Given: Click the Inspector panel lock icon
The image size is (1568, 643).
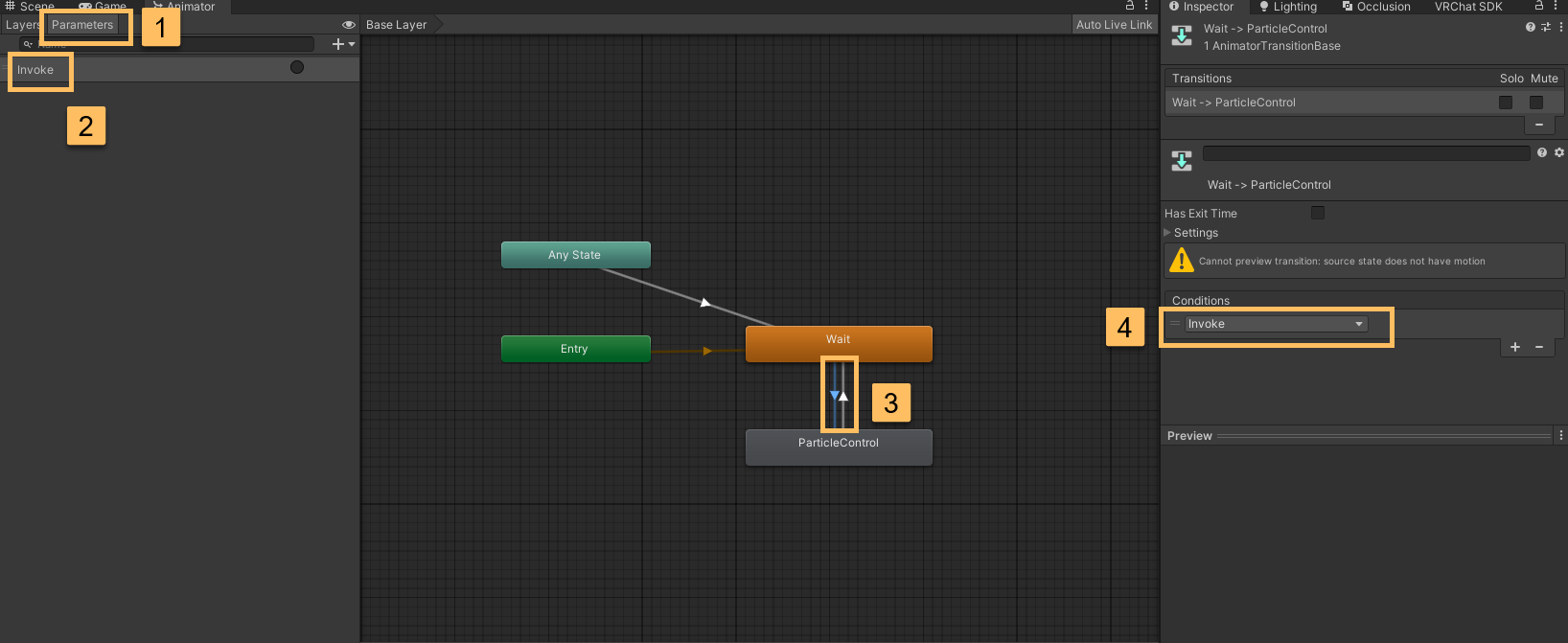Looking at the screenshot, I should [x=1539, y=6].
